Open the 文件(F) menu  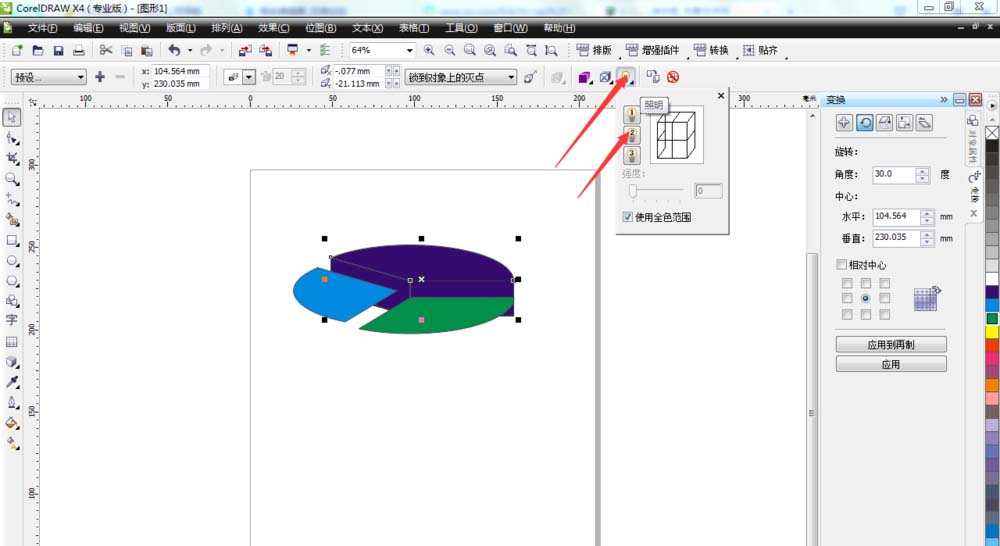click(42, 28)
